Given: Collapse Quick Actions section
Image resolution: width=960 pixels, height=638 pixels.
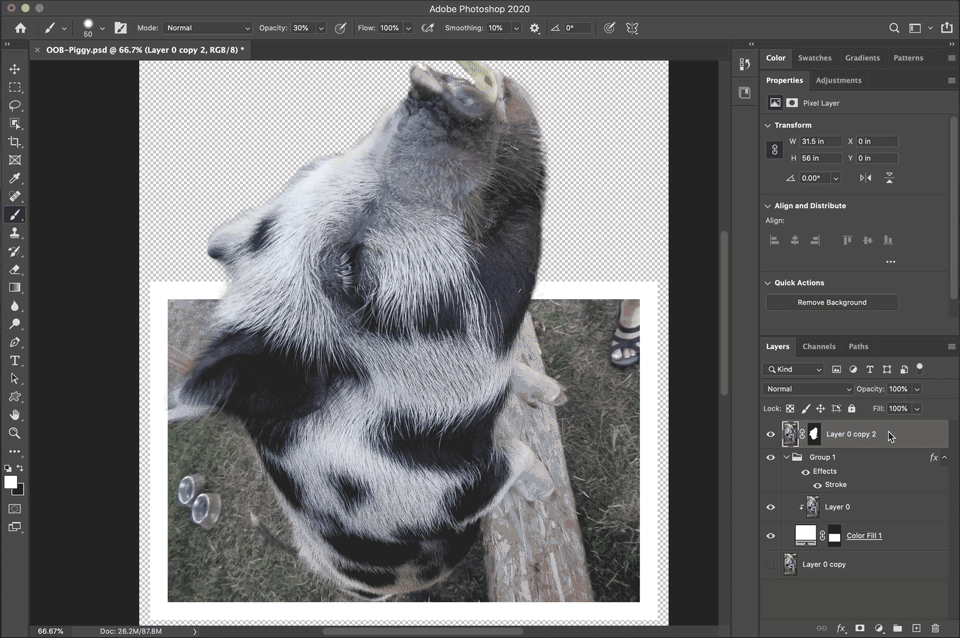Looking at the screenshot, I should 768,283.
